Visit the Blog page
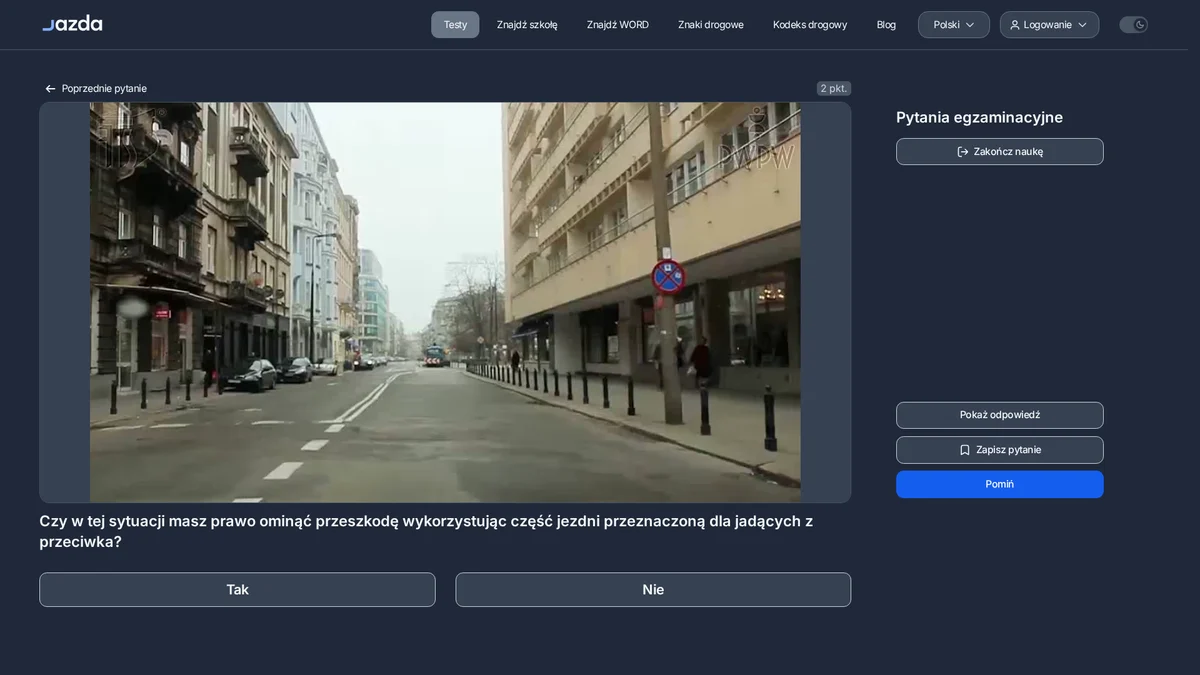Image resolution: width=1200 pixels, height=675 pixels. 886,25
